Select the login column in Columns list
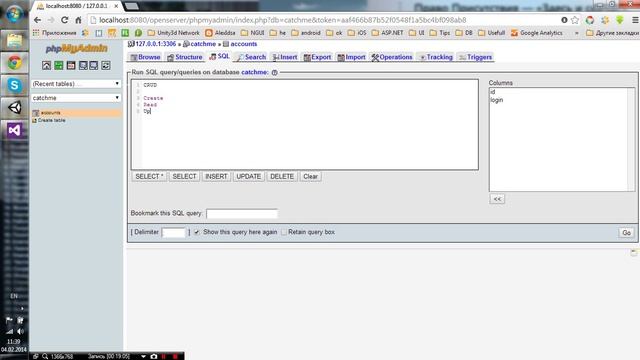Screen dimensions: 640x360 [496, 100]
